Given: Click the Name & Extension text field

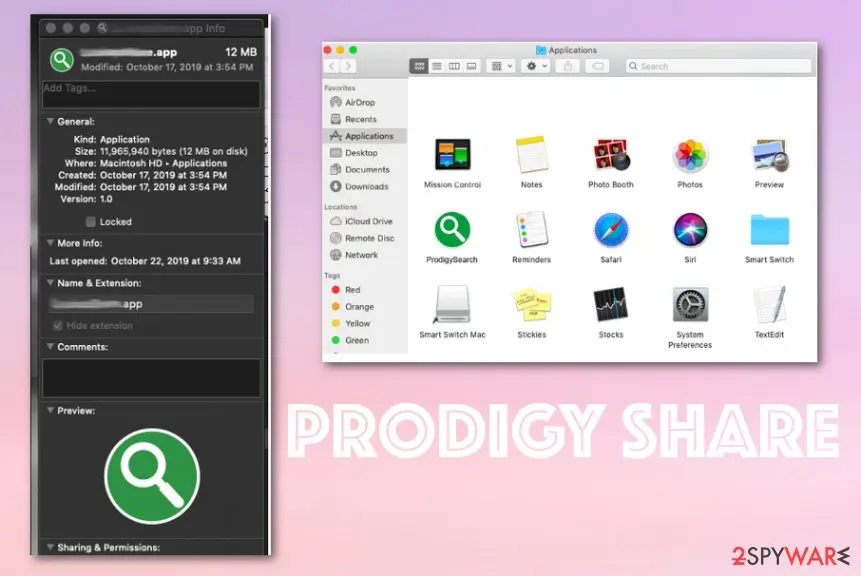Looking at the screenshot, I should click(x=152, y=304).
